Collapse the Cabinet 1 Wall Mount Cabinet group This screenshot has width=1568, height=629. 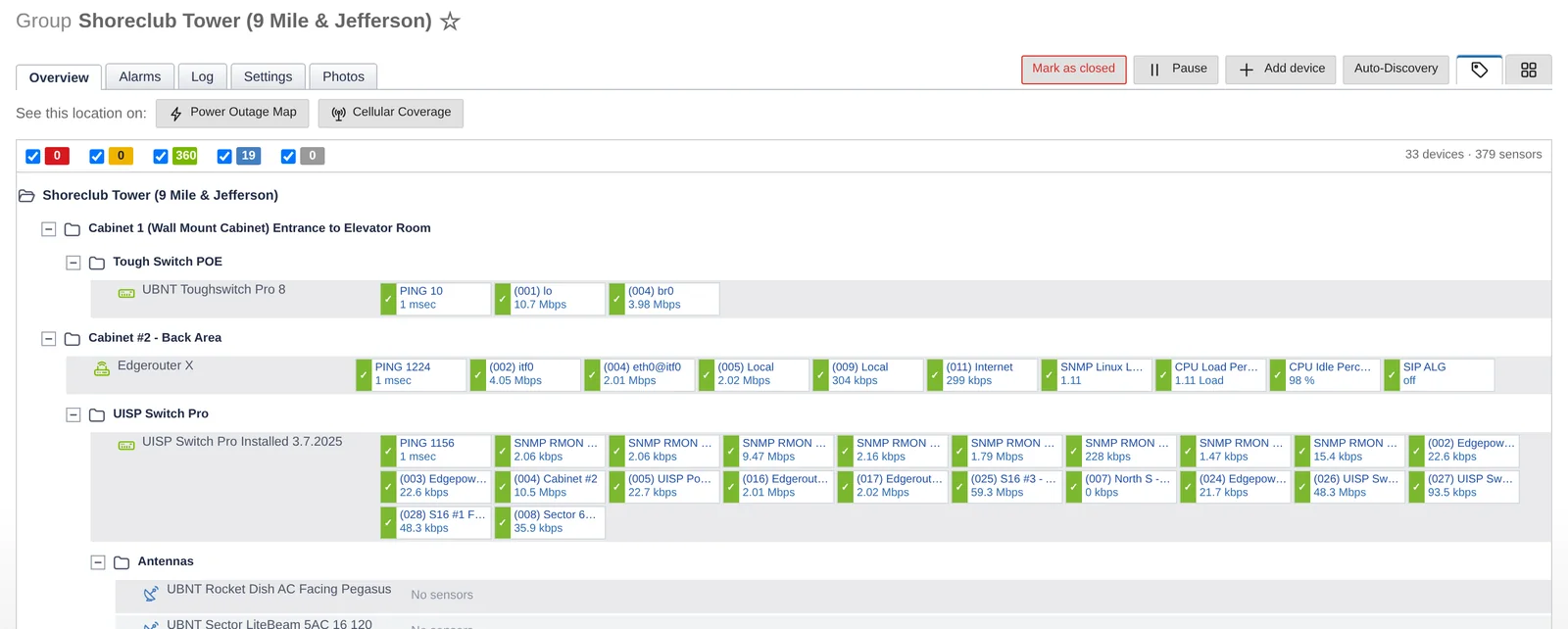click(x=48, y=229)
